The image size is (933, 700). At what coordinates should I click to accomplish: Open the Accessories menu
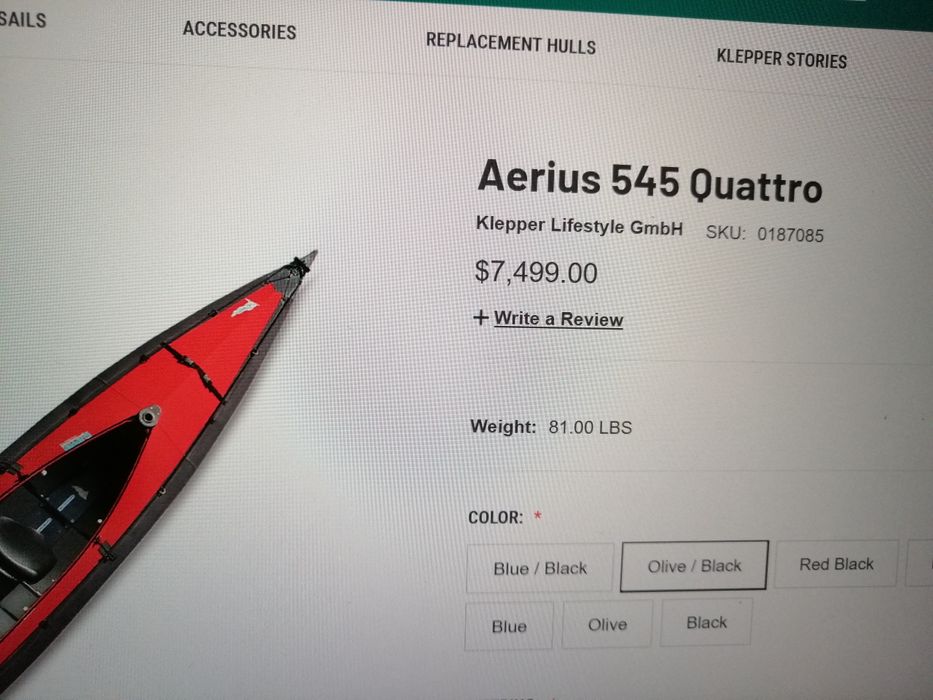click(x=239, y=30)
